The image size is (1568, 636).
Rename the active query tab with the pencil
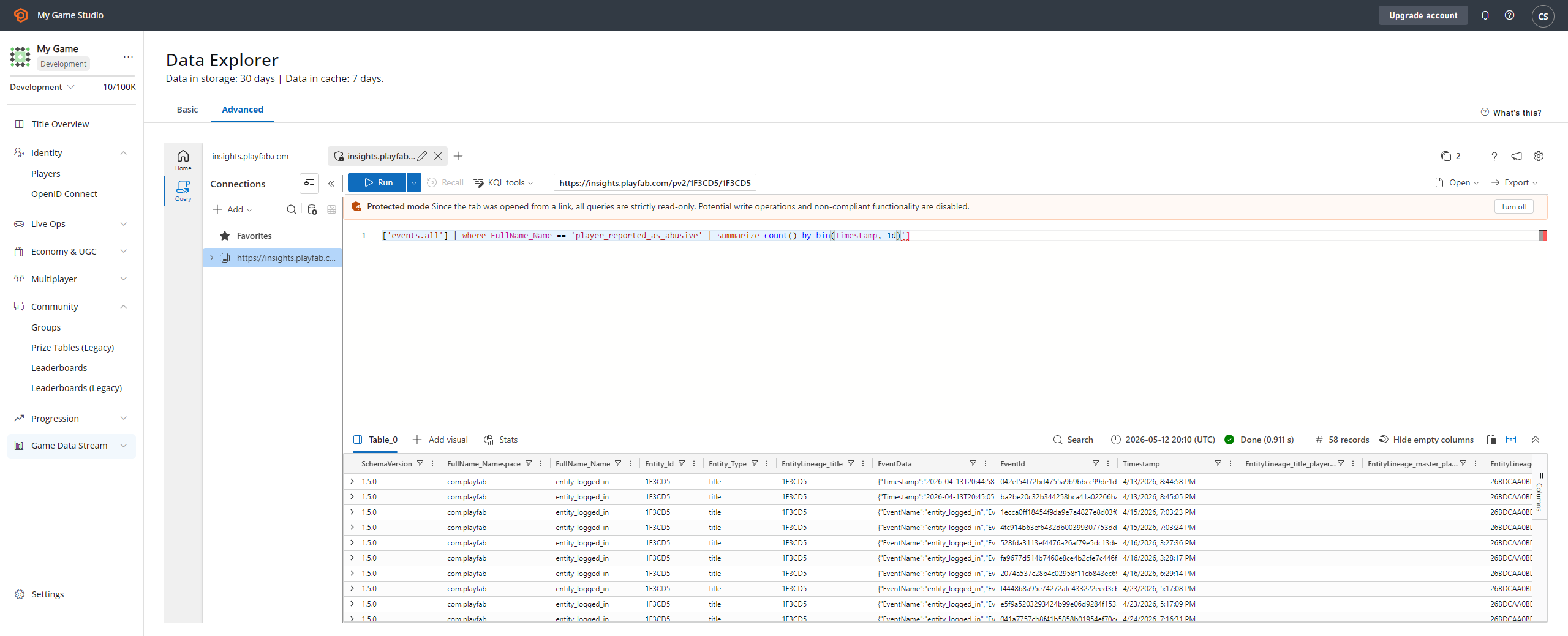[x=422, y=156]
